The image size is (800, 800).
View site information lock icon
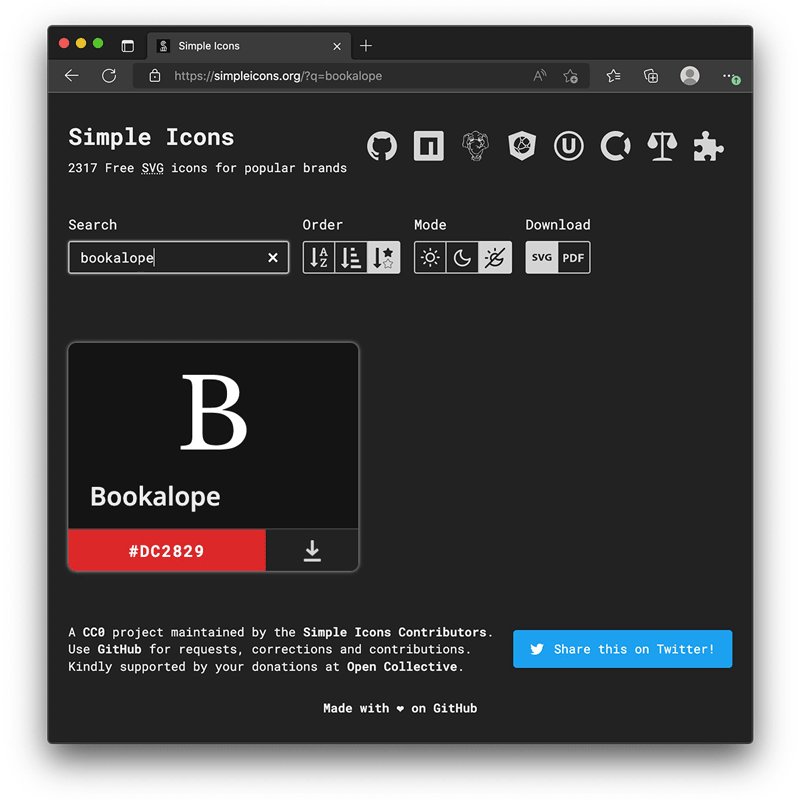tap(155, 76)
